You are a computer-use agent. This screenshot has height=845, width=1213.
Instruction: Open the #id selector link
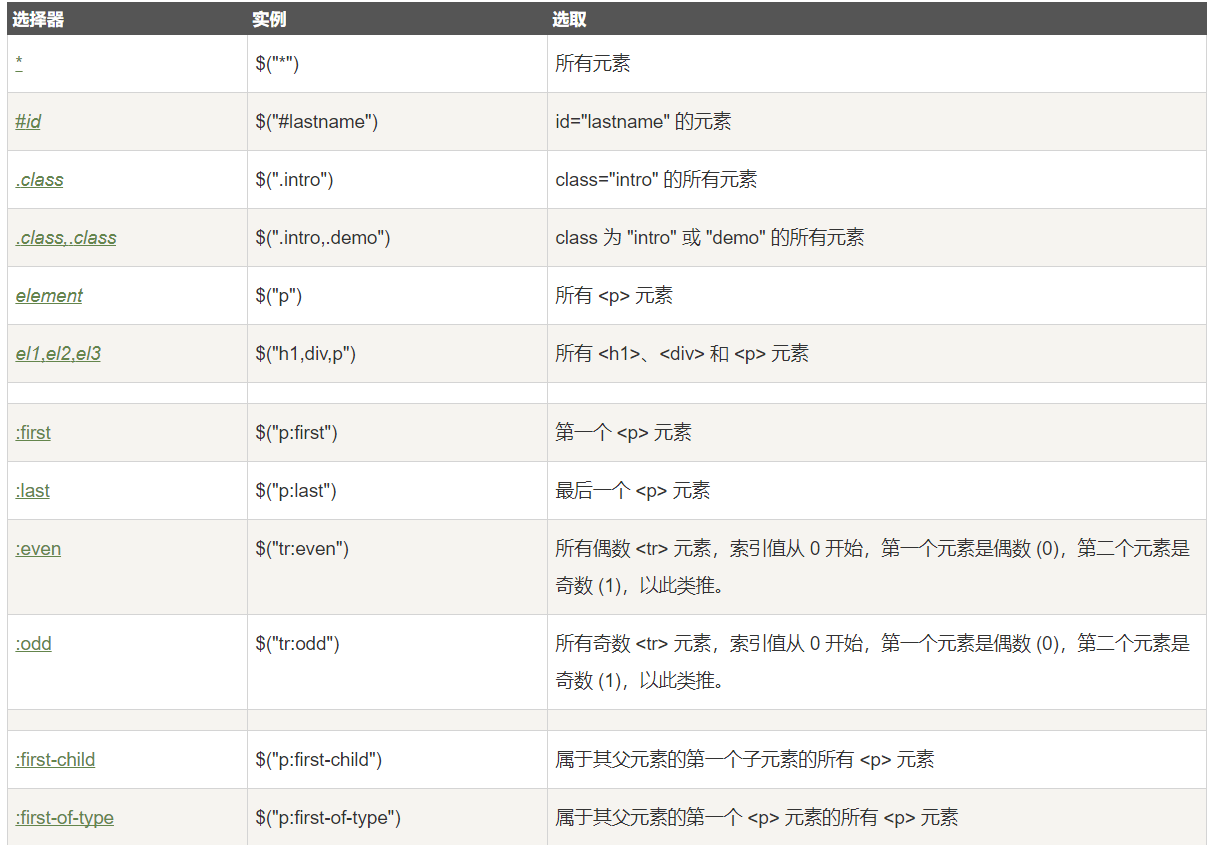(28, 122)
